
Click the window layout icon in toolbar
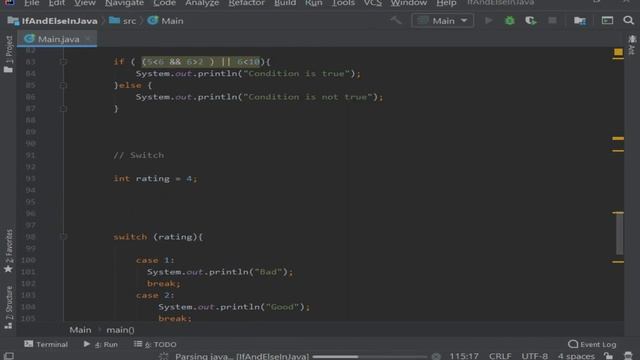click(607, 20)
